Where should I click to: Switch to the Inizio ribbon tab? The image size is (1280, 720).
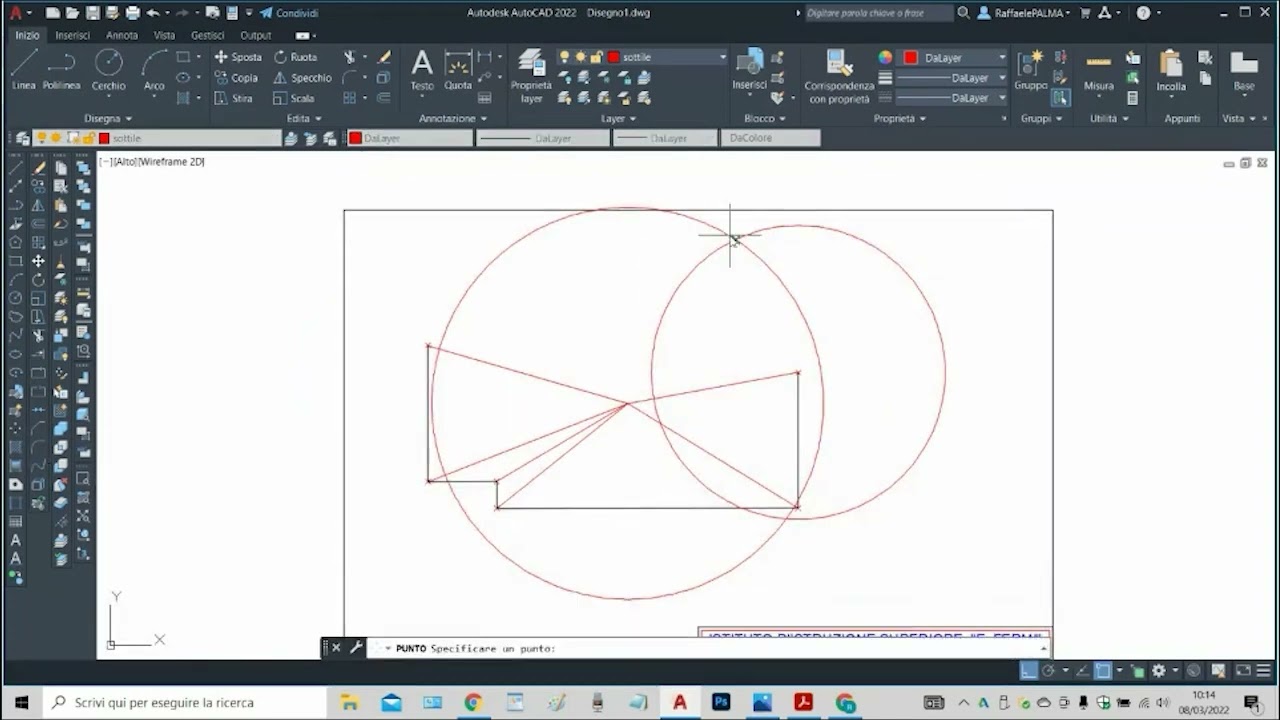tap(27, 35)
